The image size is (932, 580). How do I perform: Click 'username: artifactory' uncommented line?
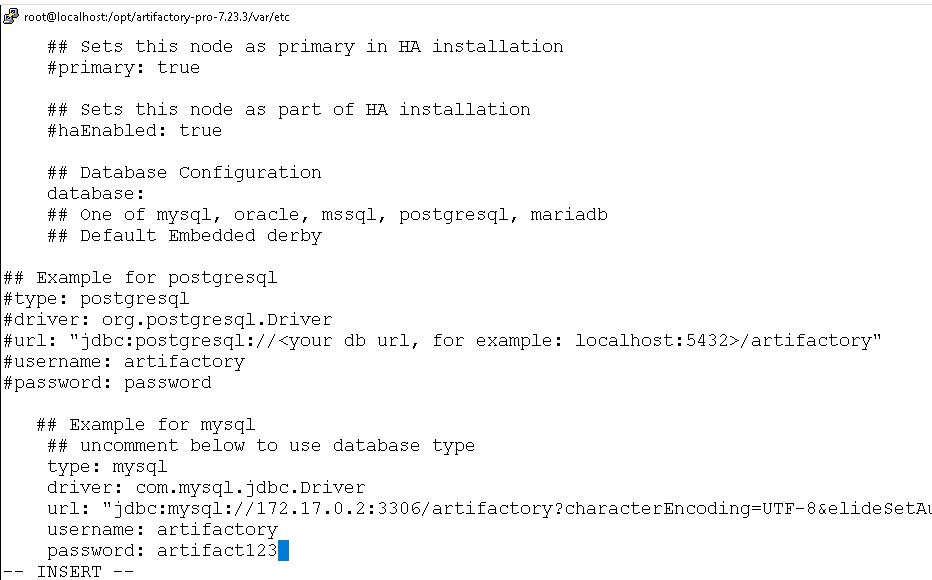[x=162, y=529]
